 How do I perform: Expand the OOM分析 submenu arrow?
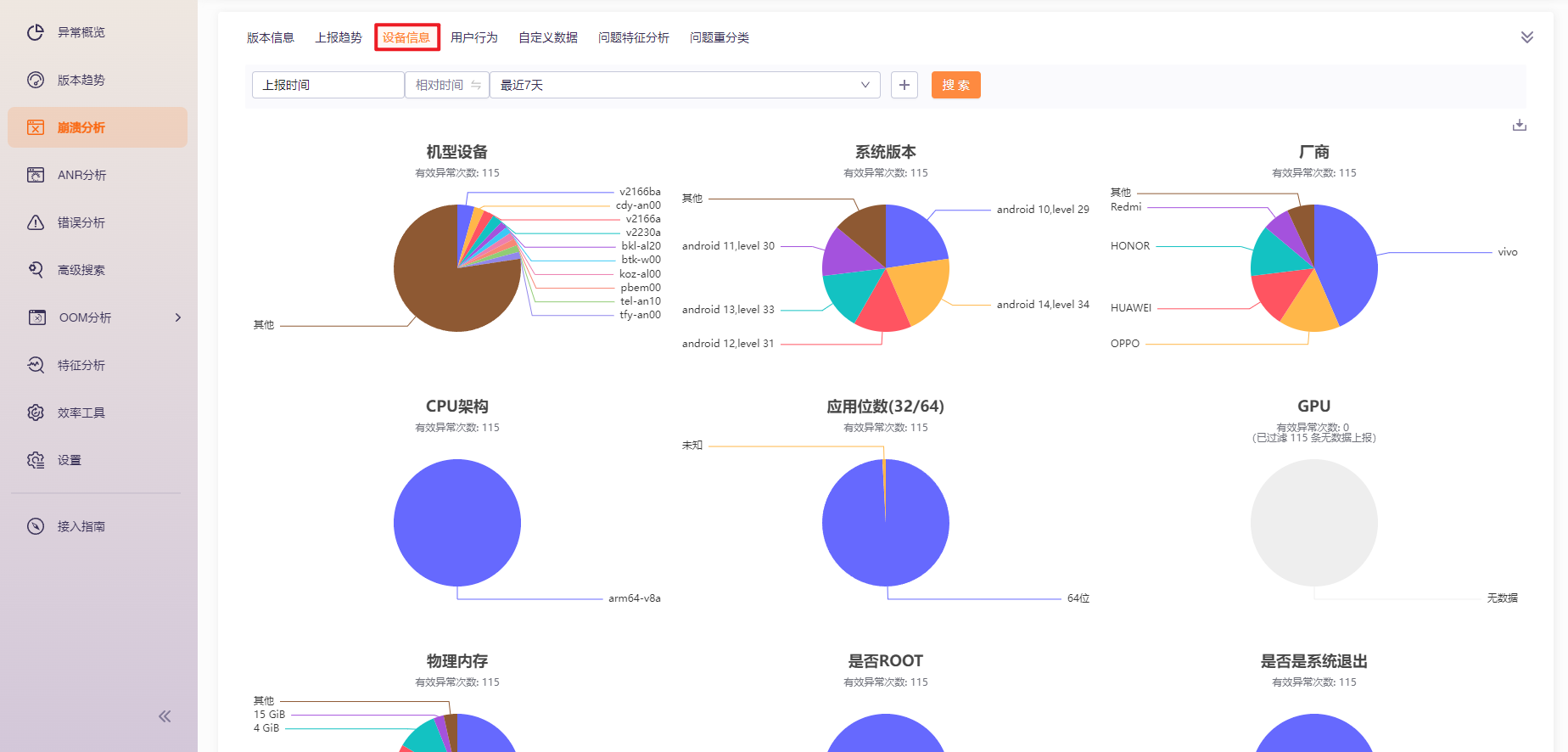(178, 317)
